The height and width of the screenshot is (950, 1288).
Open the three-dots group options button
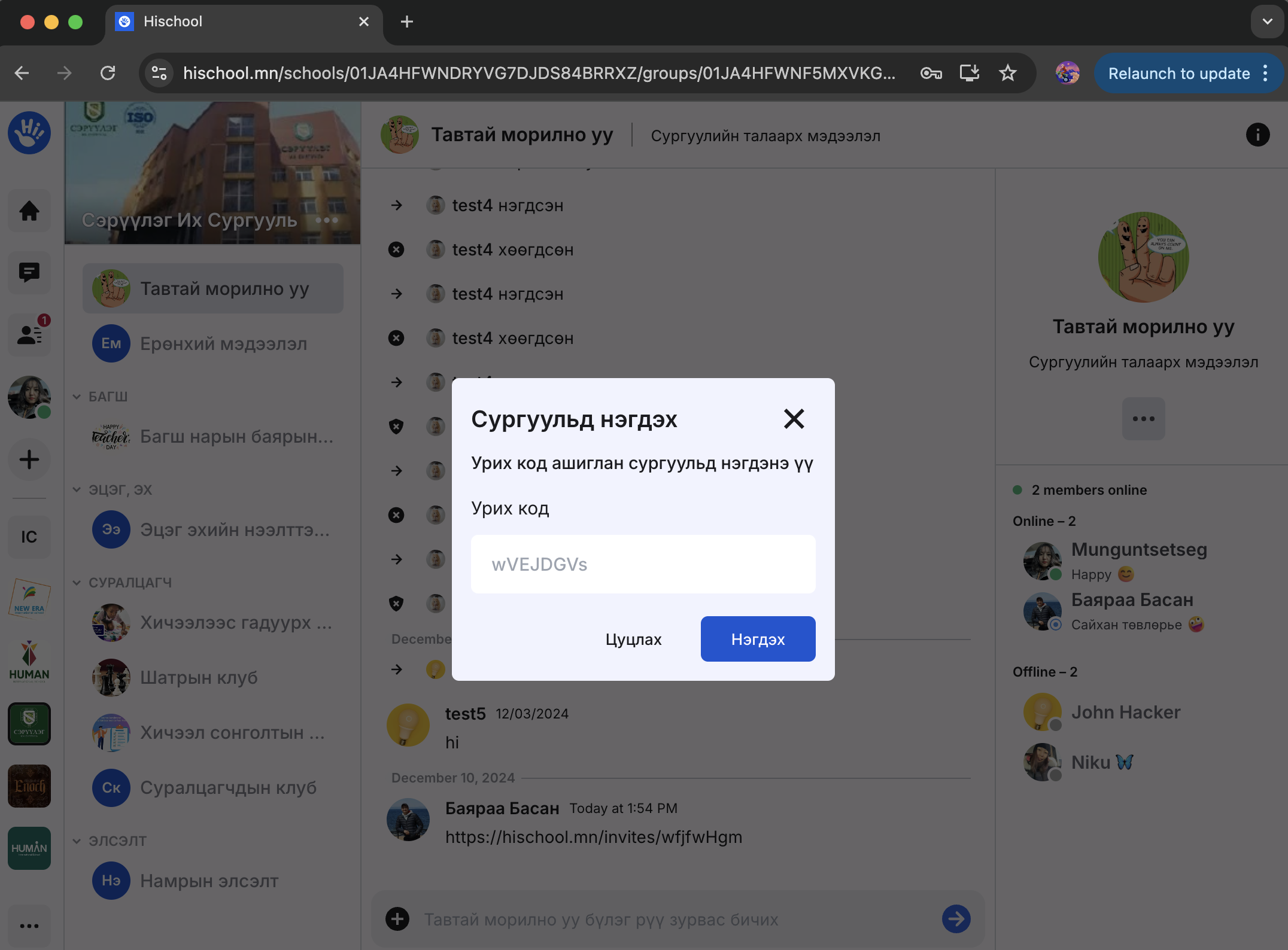tap(1143, 419)
